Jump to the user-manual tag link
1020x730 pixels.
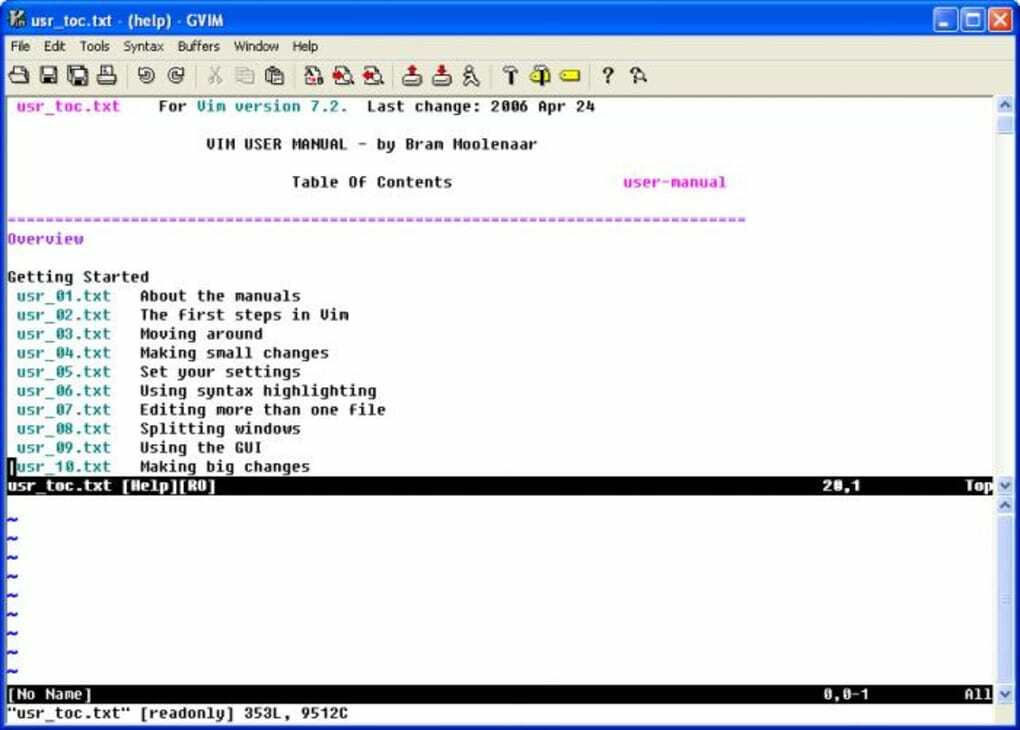click(673, 181)
